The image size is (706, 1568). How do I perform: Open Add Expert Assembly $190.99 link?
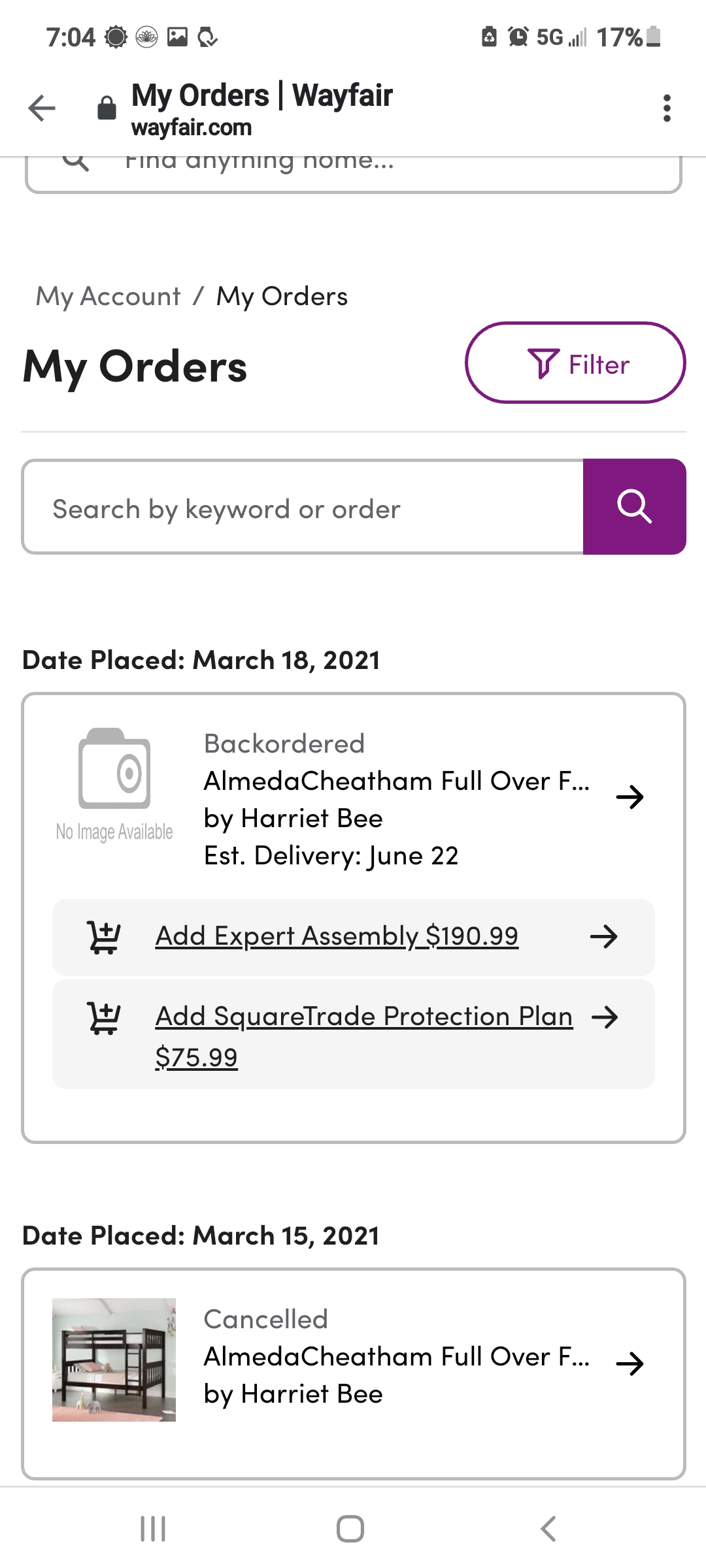pyautogui.click(x=337, y=936)
